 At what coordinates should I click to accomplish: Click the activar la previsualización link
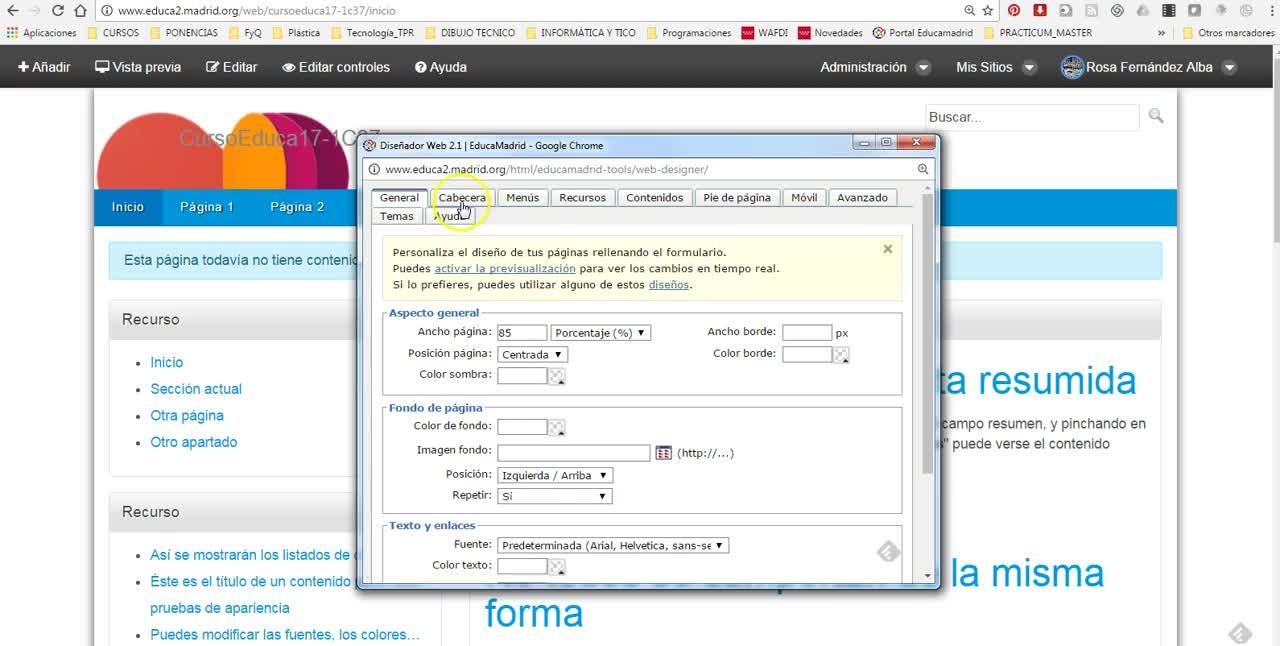pyautogui.click(x=505, y=268)
